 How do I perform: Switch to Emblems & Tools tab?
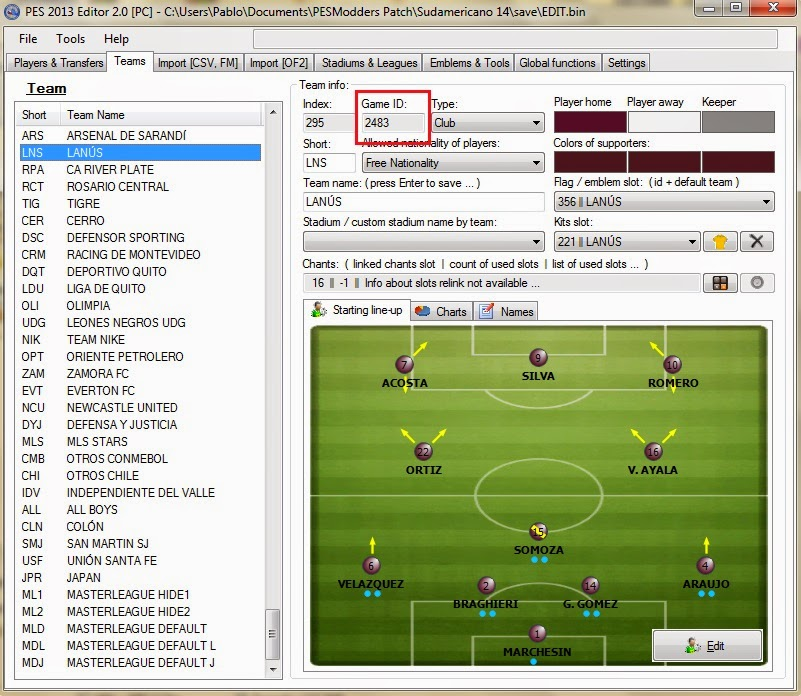coord(469,63)
